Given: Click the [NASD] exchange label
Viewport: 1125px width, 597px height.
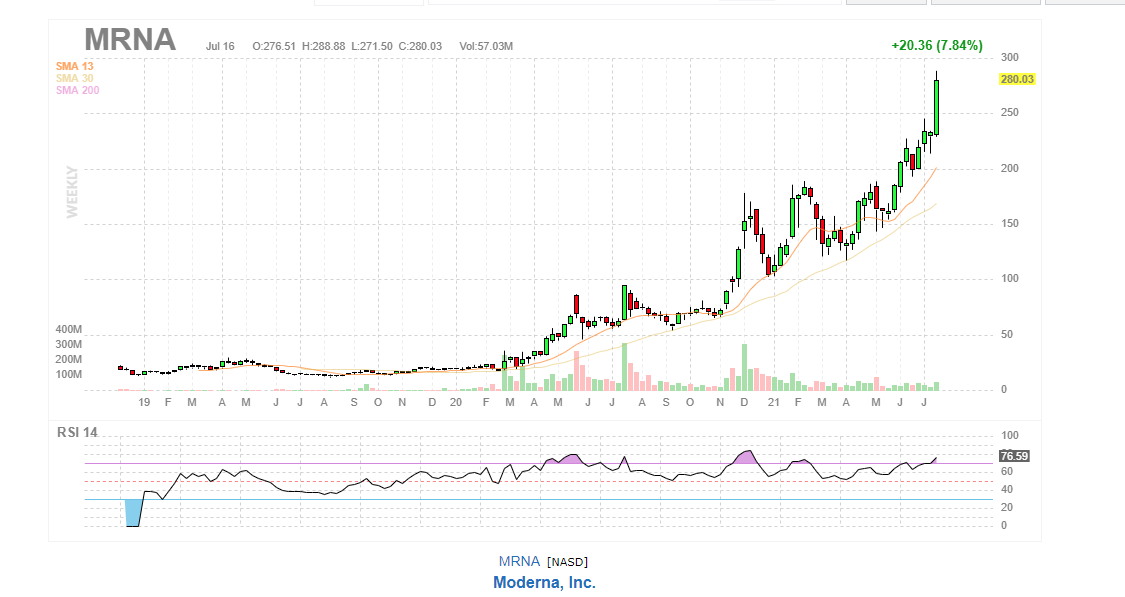Looking at the screenshot, I should (x=567, y=561).
